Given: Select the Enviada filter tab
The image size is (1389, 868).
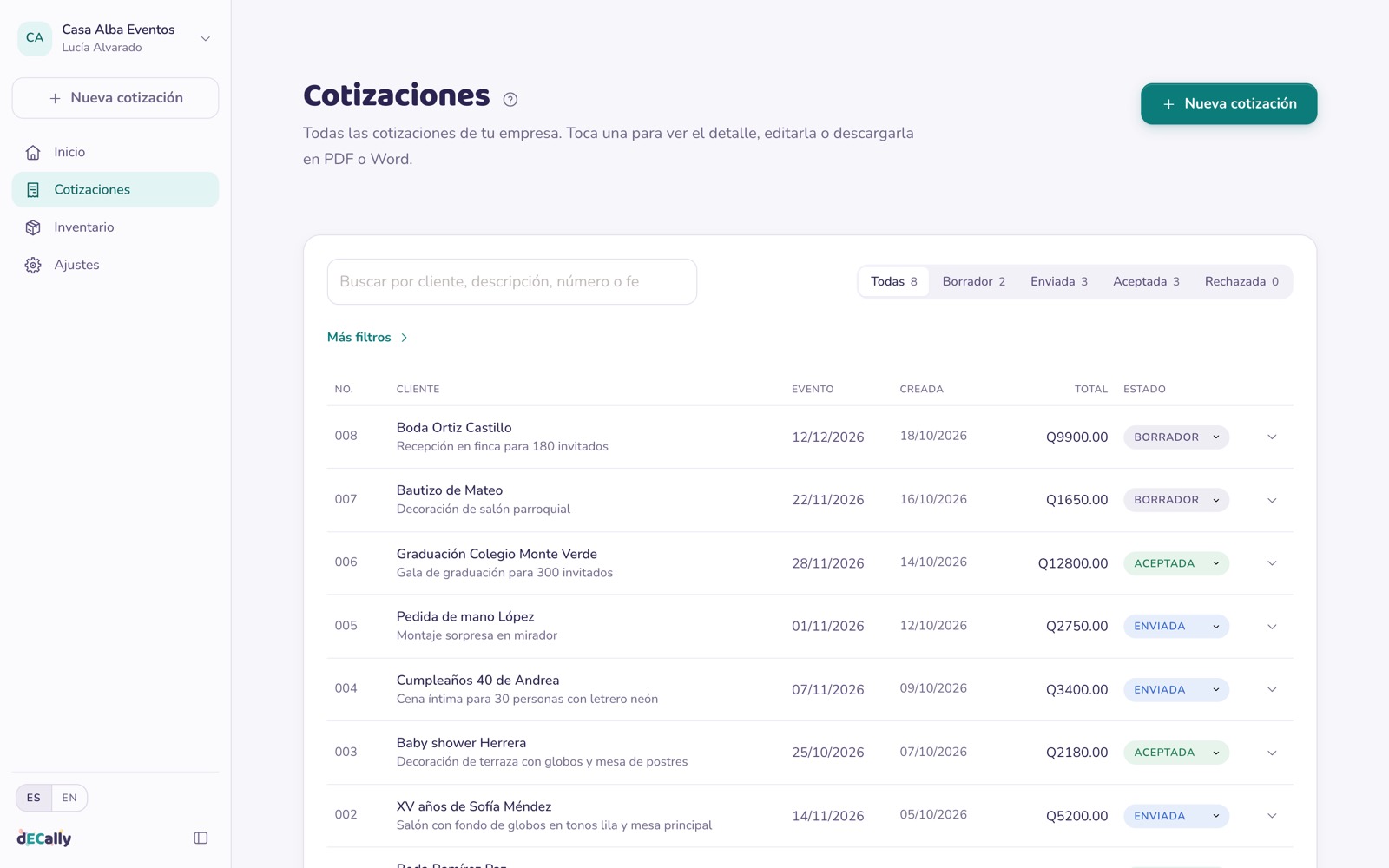Looking at the screenshot, I should click(x=1058, y=281).
